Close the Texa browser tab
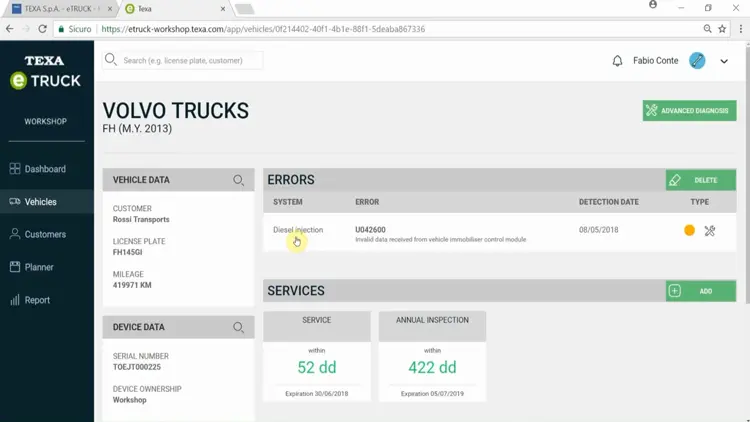This screenshot has width=750, height=422. (223, 9)
